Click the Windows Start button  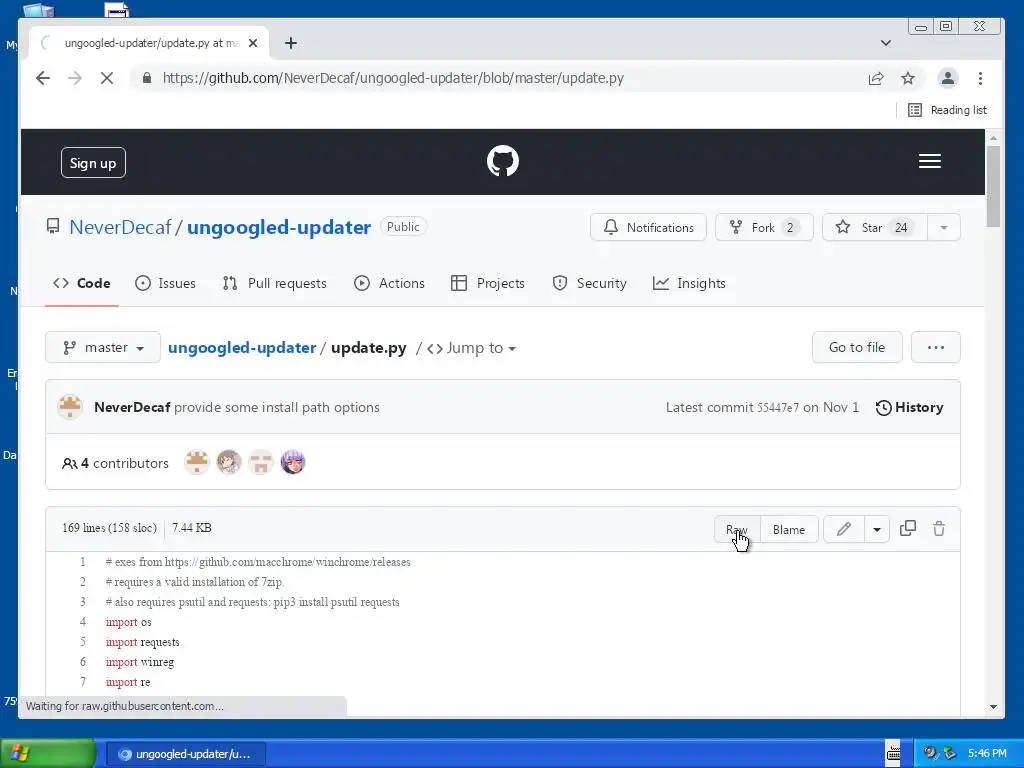tap(47, 754)
